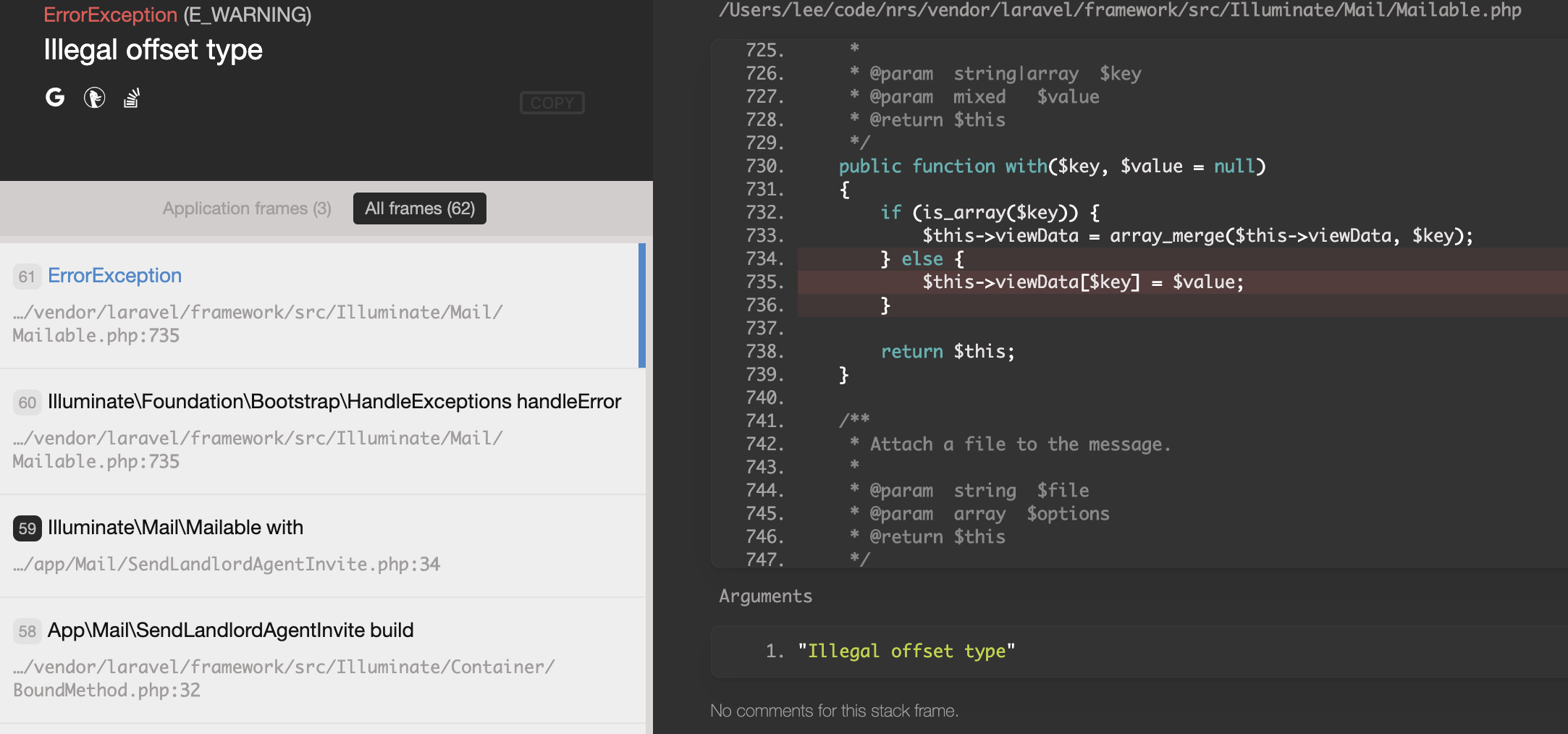Viewport: 1568px width, 734px height.
Task: Click the COPY button
Action: pos(552,103)
